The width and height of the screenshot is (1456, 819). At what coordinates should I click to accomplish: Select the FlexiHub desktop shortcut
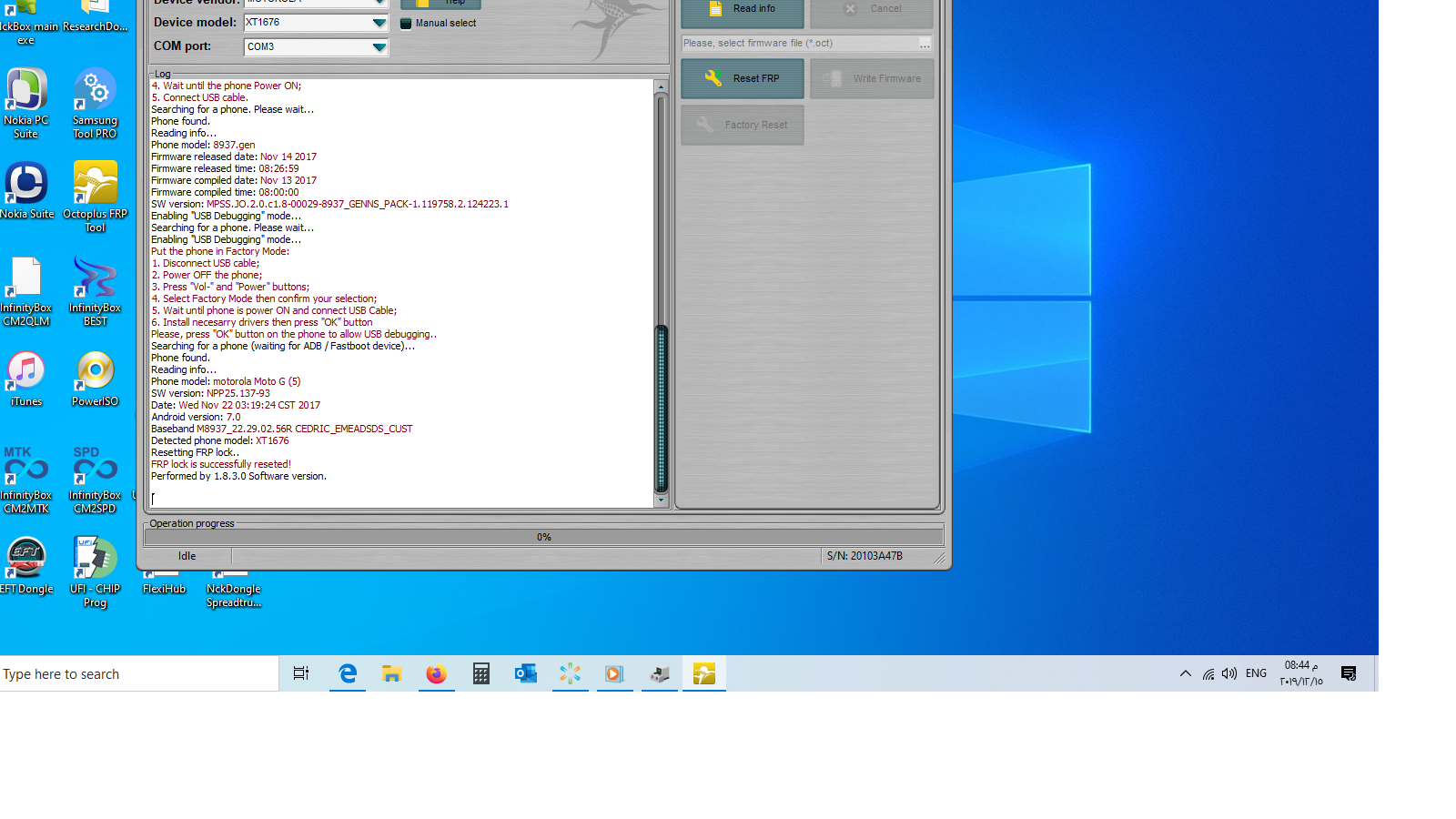point(164,582)
